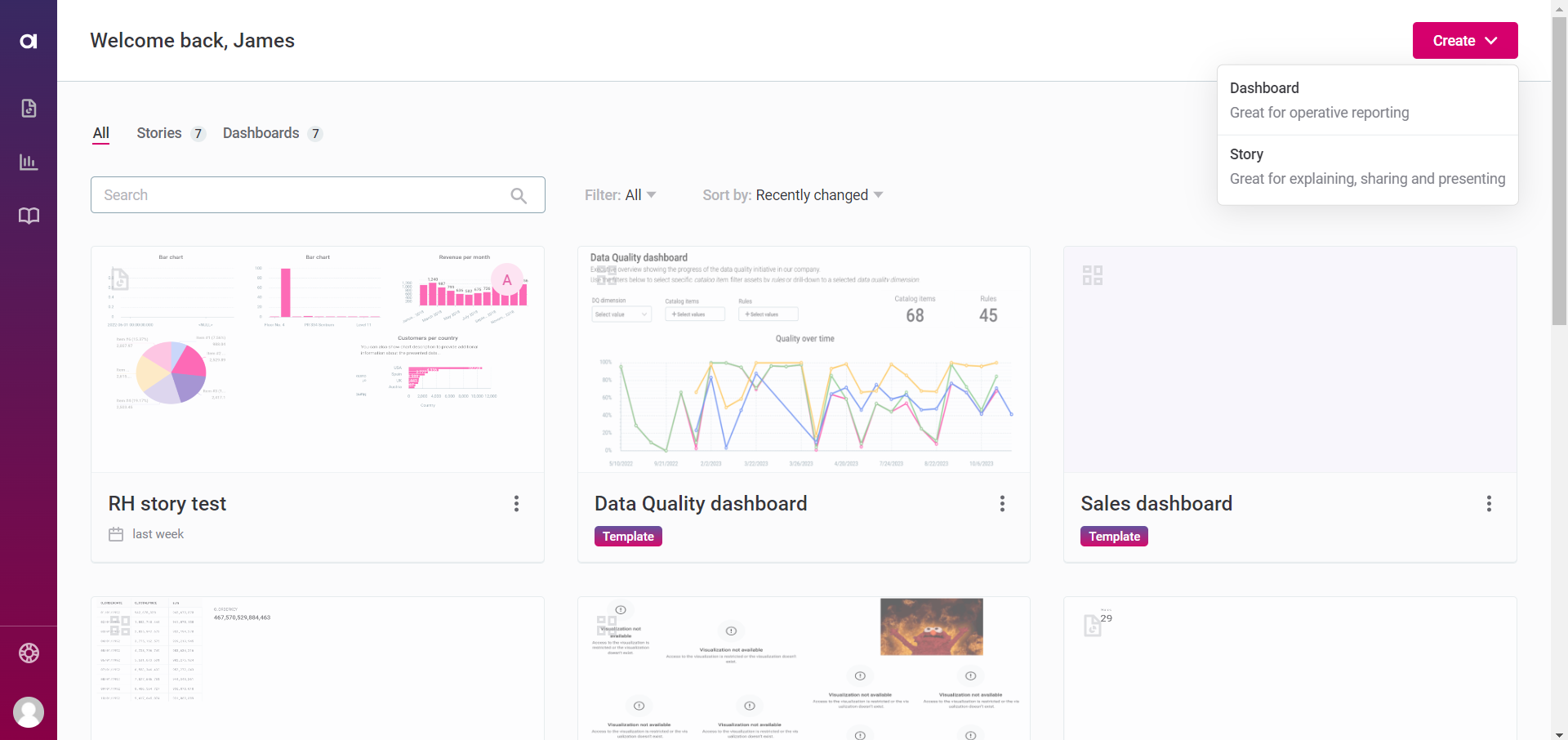
Task: Open the calendar icon beside last week
Action: click(x=114, y=534)
